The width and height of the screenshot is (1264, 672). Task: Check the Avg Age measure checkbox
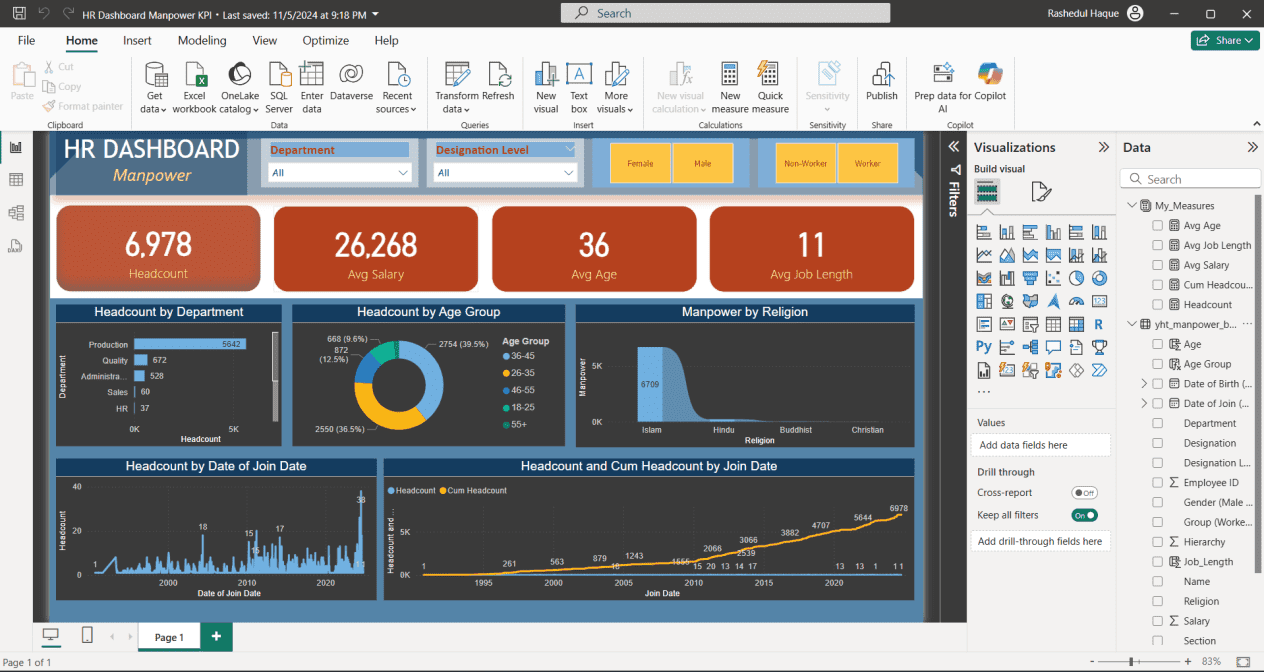(1158, 226)
